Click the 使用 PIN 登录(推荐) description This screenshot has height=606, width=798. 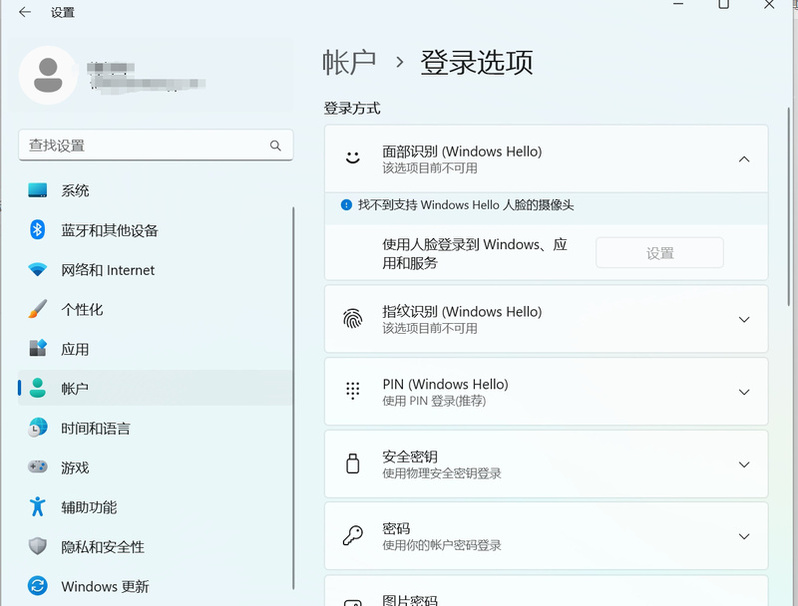point(434,401)
